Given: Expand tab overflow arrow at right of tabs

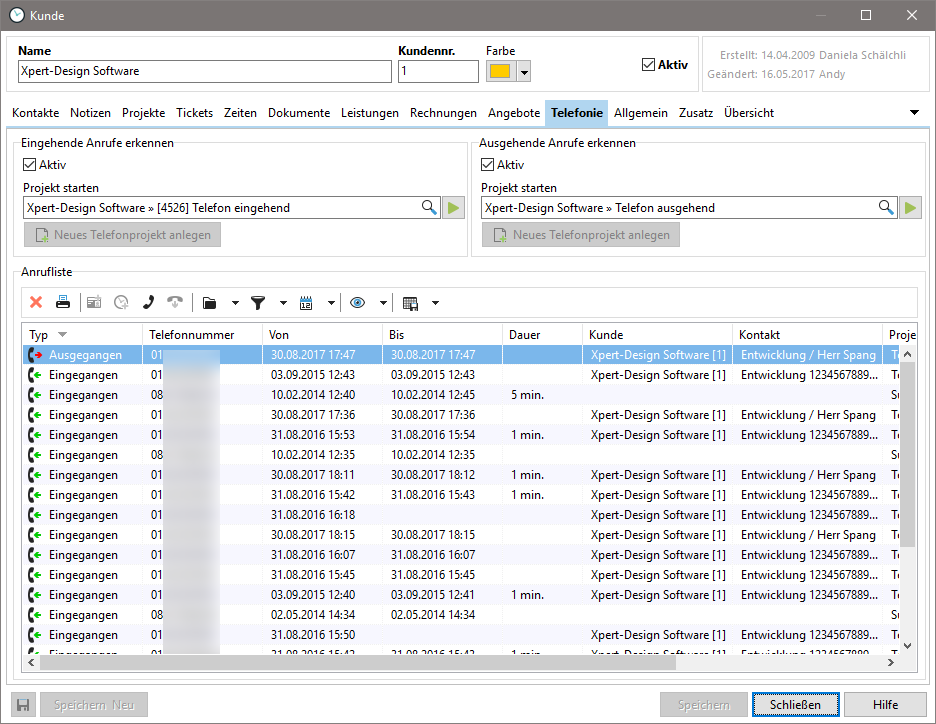Looking at the screenshot, I should tap(914, 113).
